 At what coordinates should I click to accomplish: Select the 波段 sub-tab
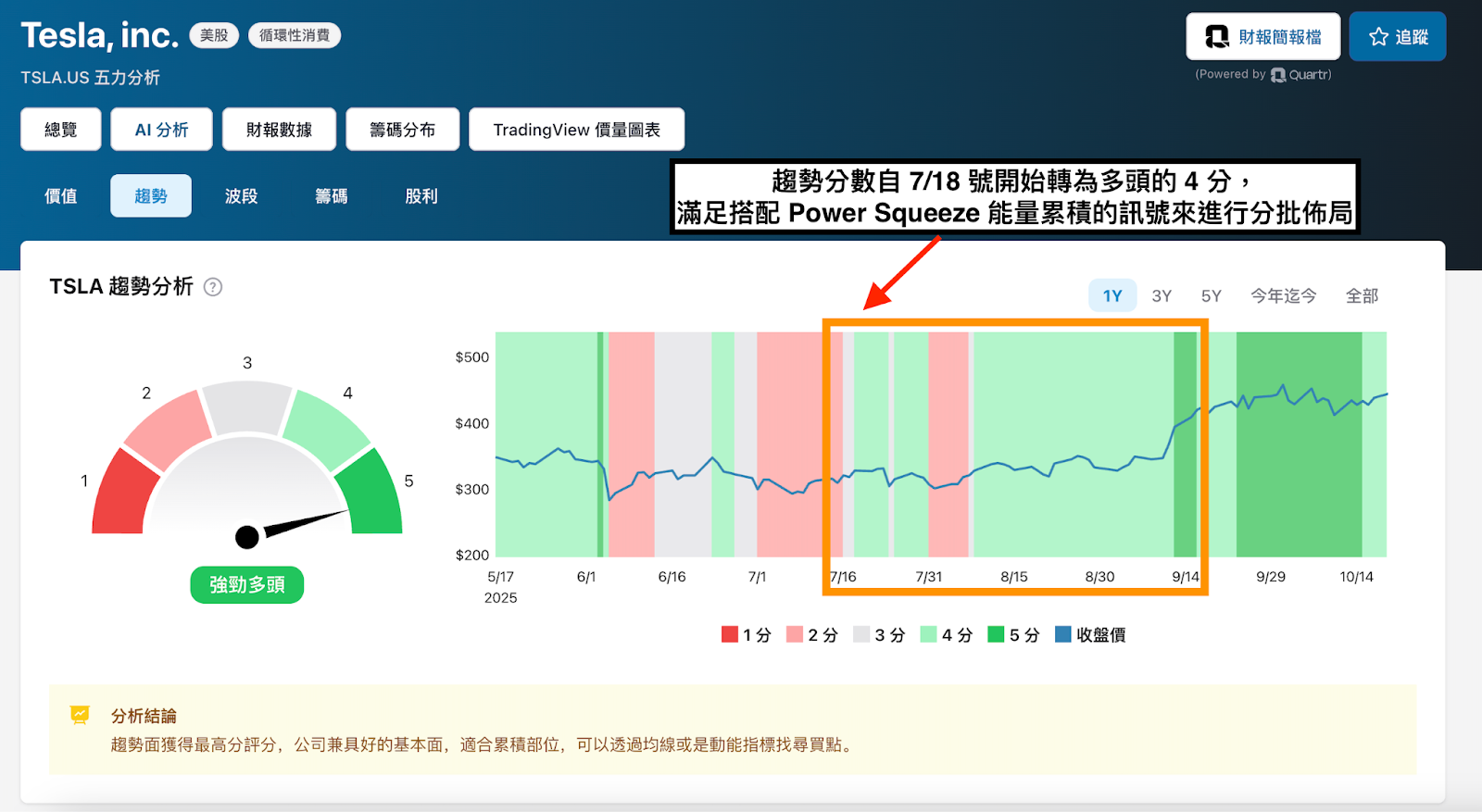click(x=241, y=196)
